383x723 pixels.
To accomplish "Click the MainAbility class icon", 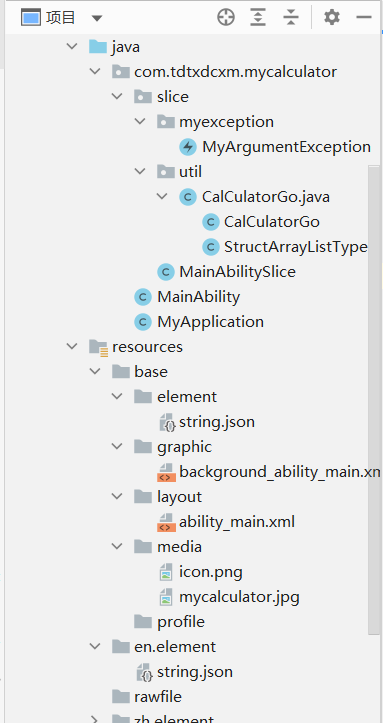I will point(143,297).
